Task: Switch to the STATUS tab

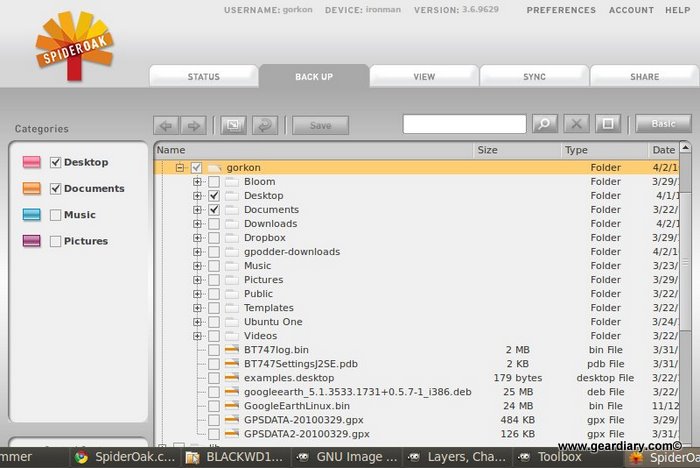Action: tap(204, 76)
